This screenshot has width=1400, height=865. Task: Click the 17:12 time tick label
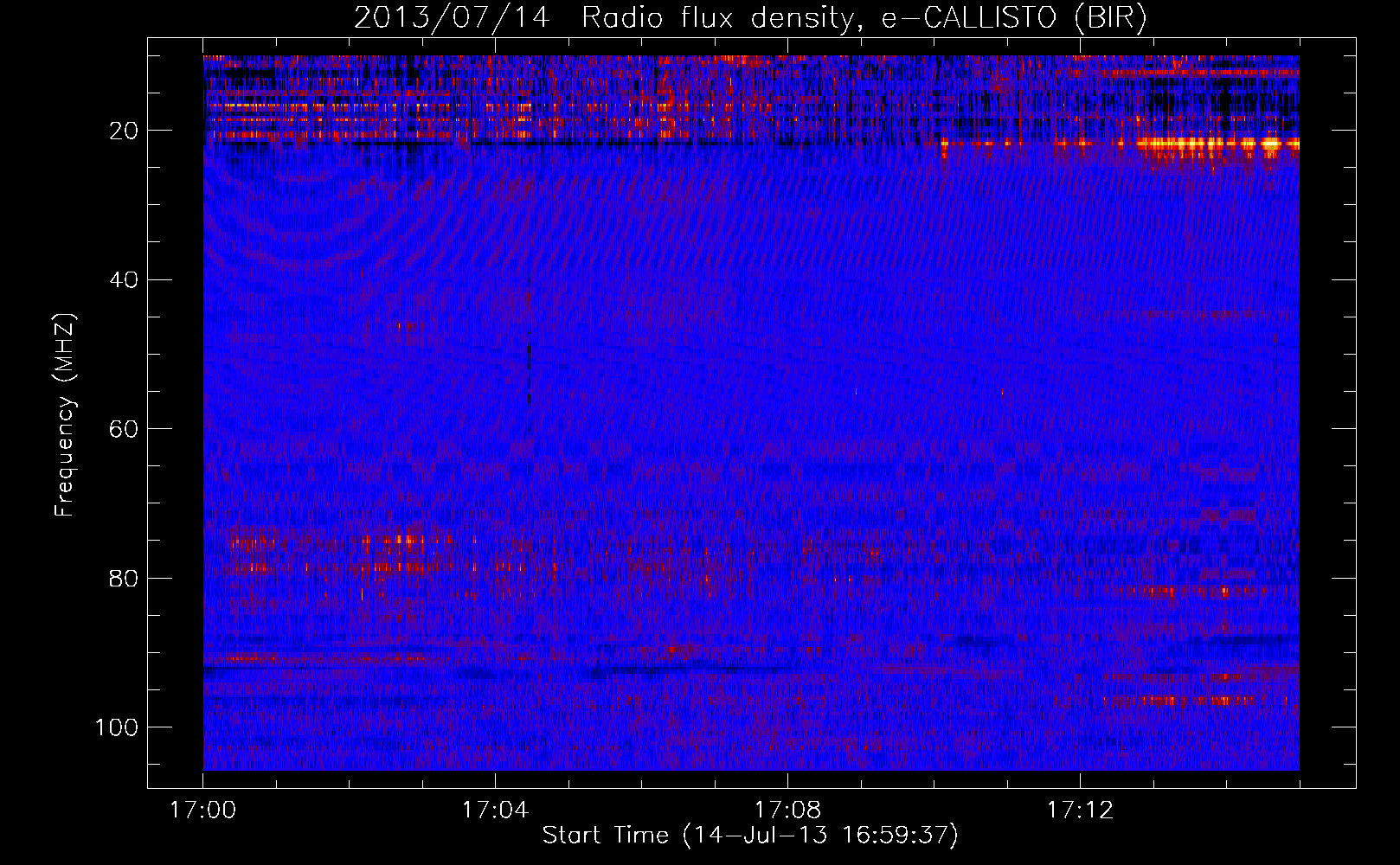point(1080,811)
